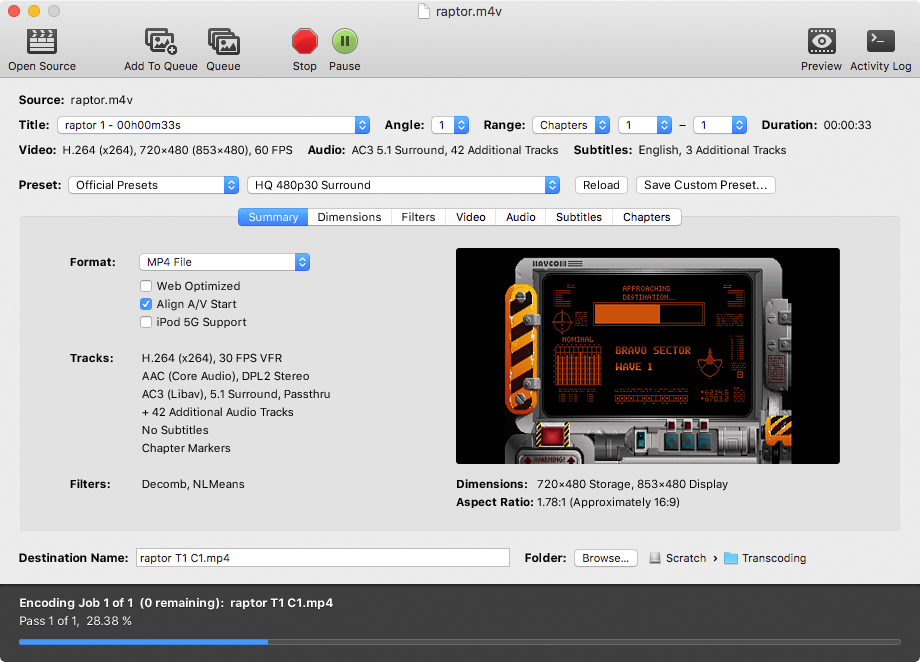Viewport: 920px width, 662px height.
Task: Click the '+ 42 Additional Audio Tracks' line
Action: click(x=218, y=412)
